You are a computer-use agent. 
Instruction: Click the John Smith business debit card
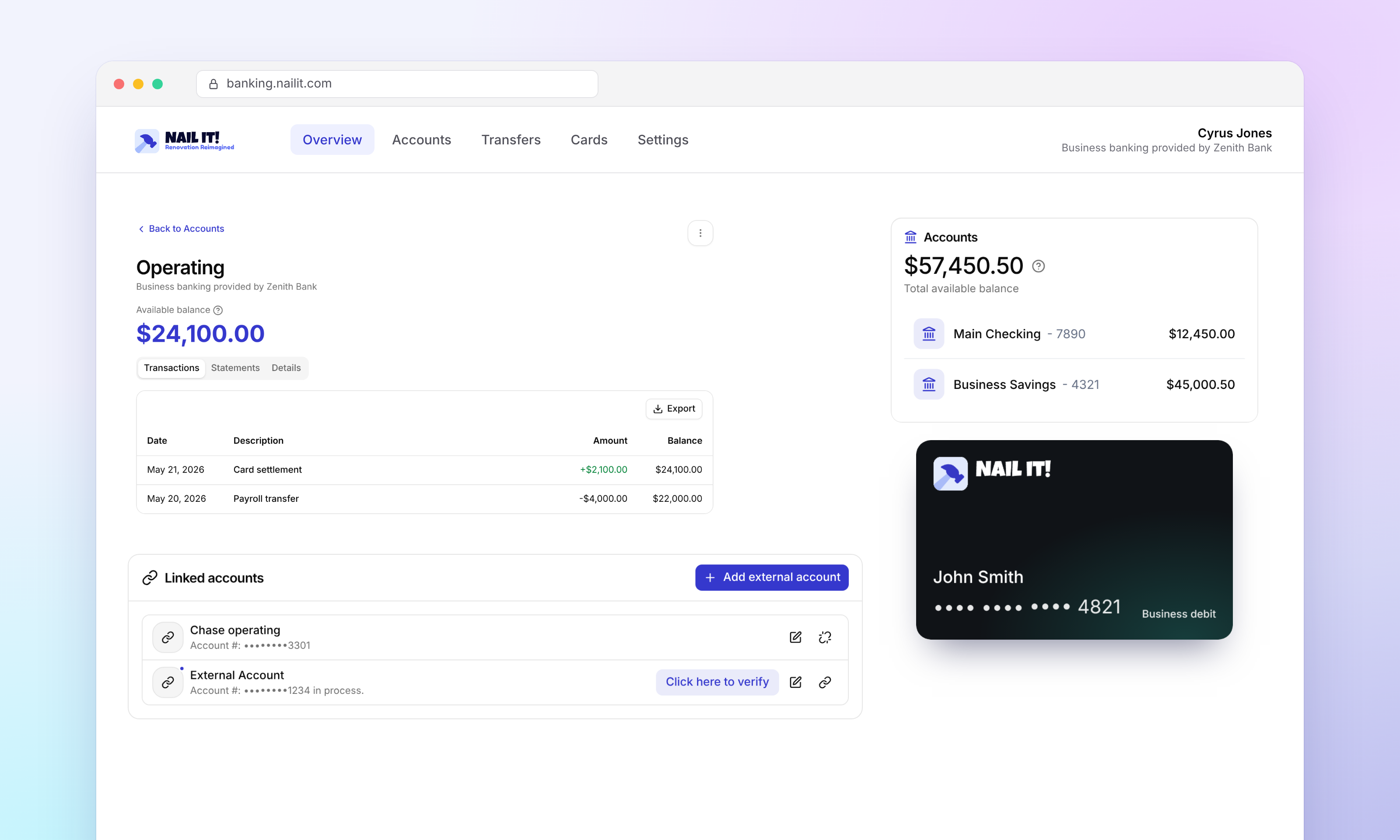click(x=1074, y=539)
